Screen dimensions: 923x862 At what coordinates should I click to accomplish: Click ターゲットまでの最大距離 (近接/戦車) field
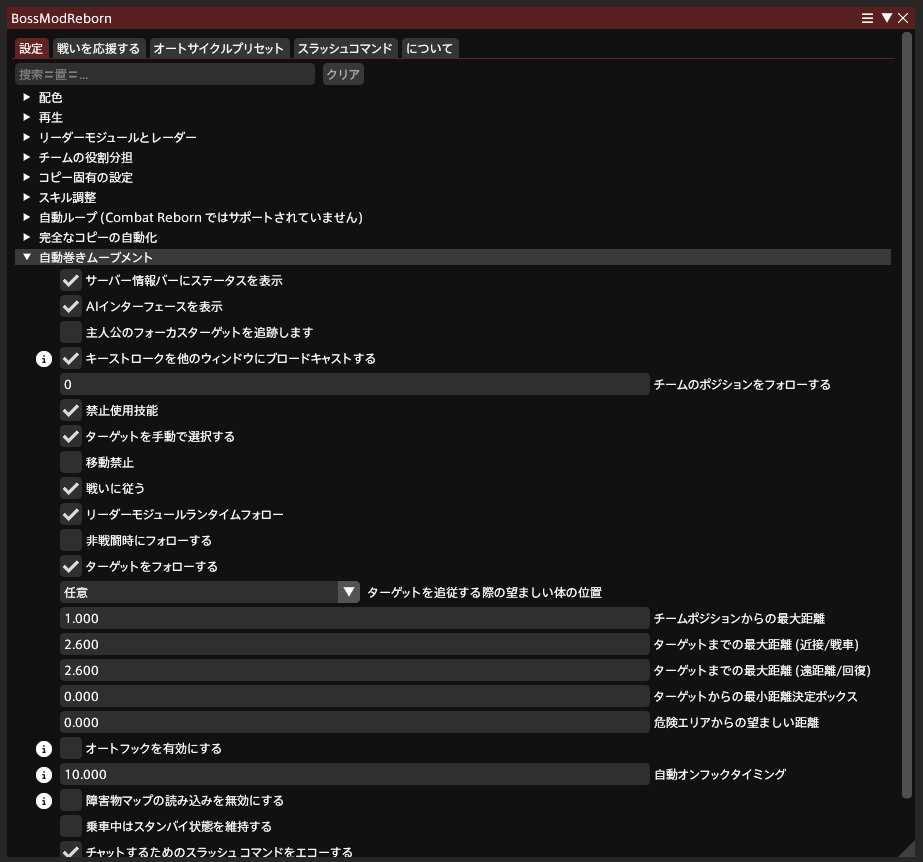355,644
